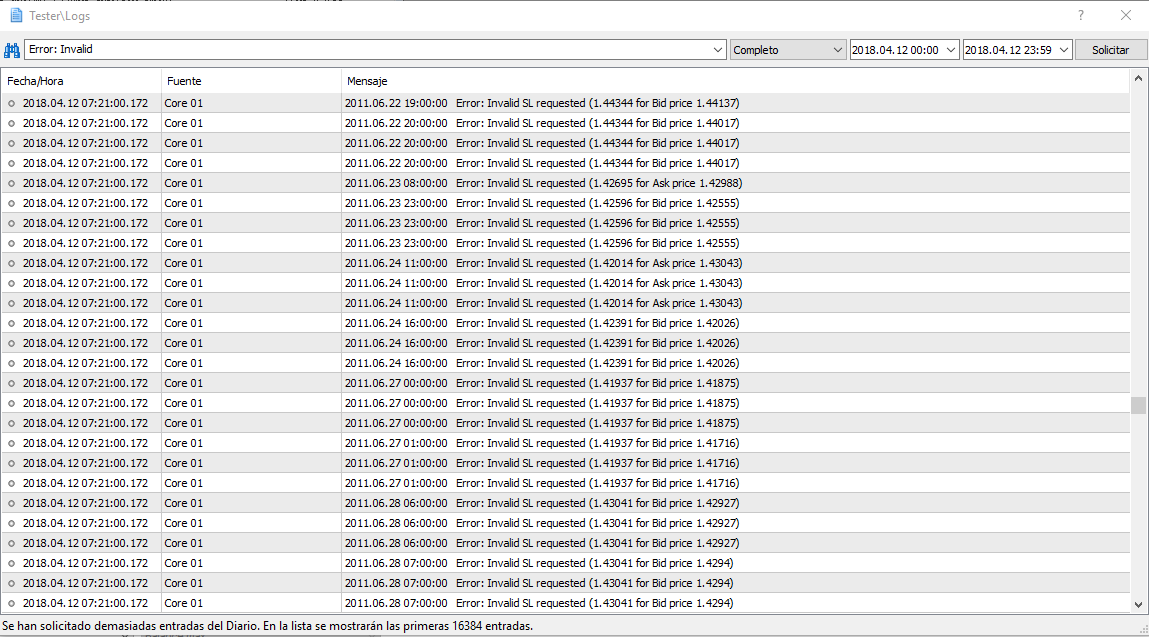Open the Completo dropdown
This screenshot has width=1149, height=637.
(x=788, y=50)
